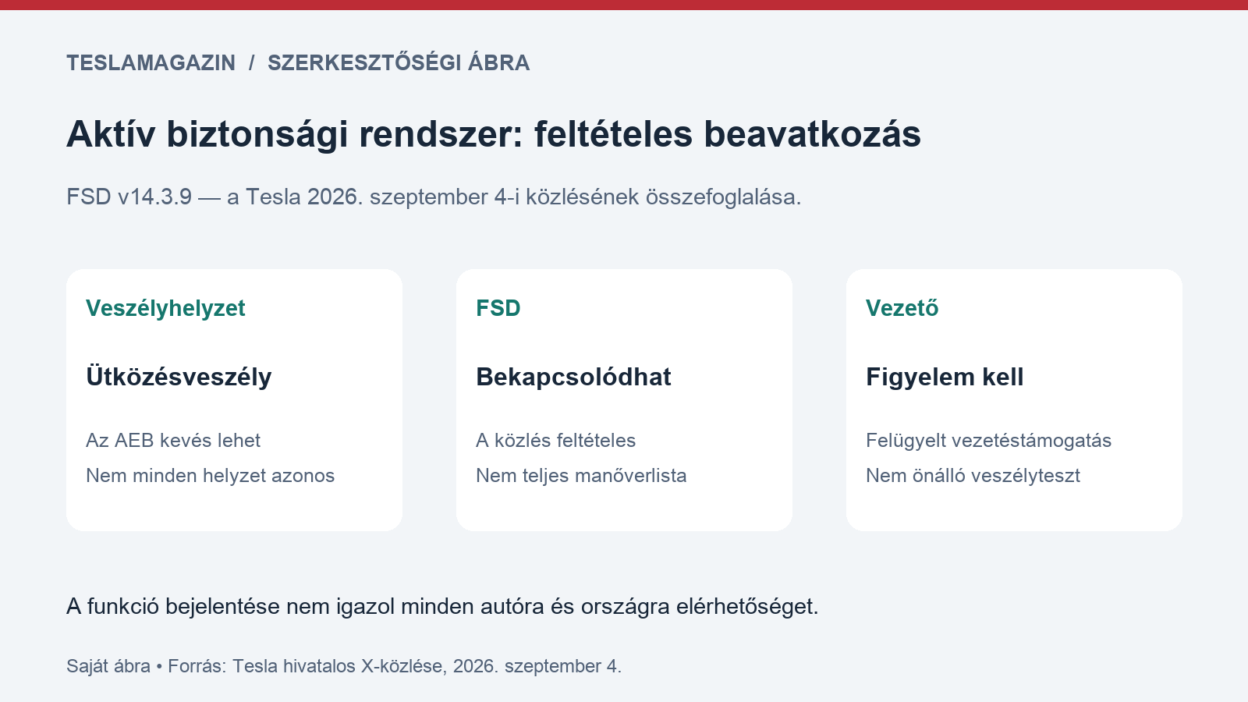This screenshot has width=1248, height=702.
Task: Click the note 'A funkció bejelentése nem igazol…'
Action: (x=442, y=606)
